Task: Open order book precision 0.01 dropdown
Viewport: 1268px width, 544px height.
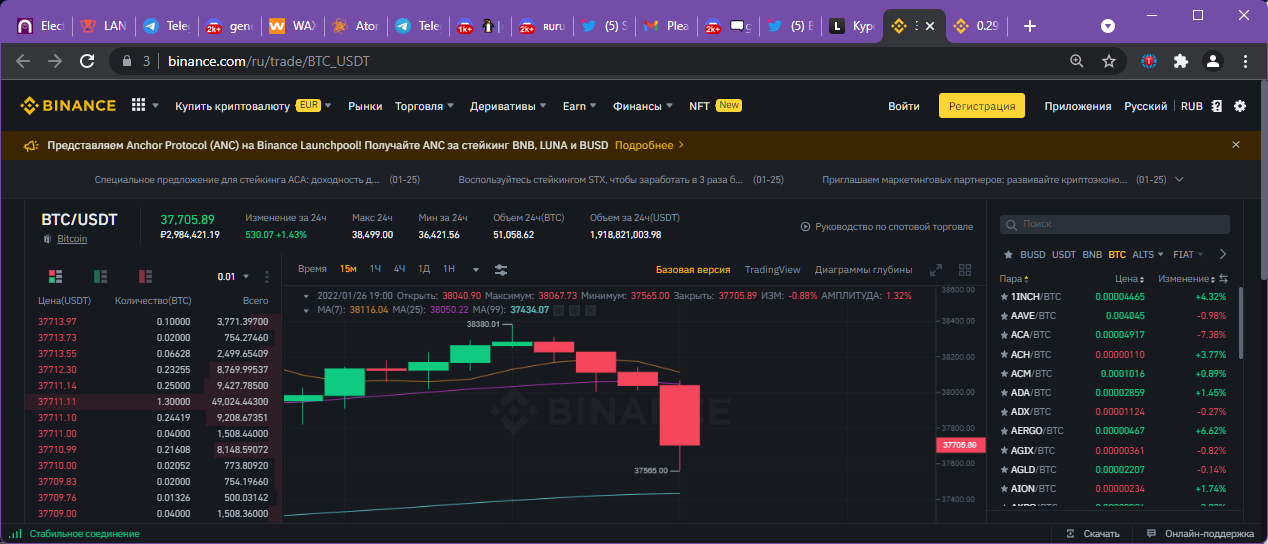Action: point(233,277)
